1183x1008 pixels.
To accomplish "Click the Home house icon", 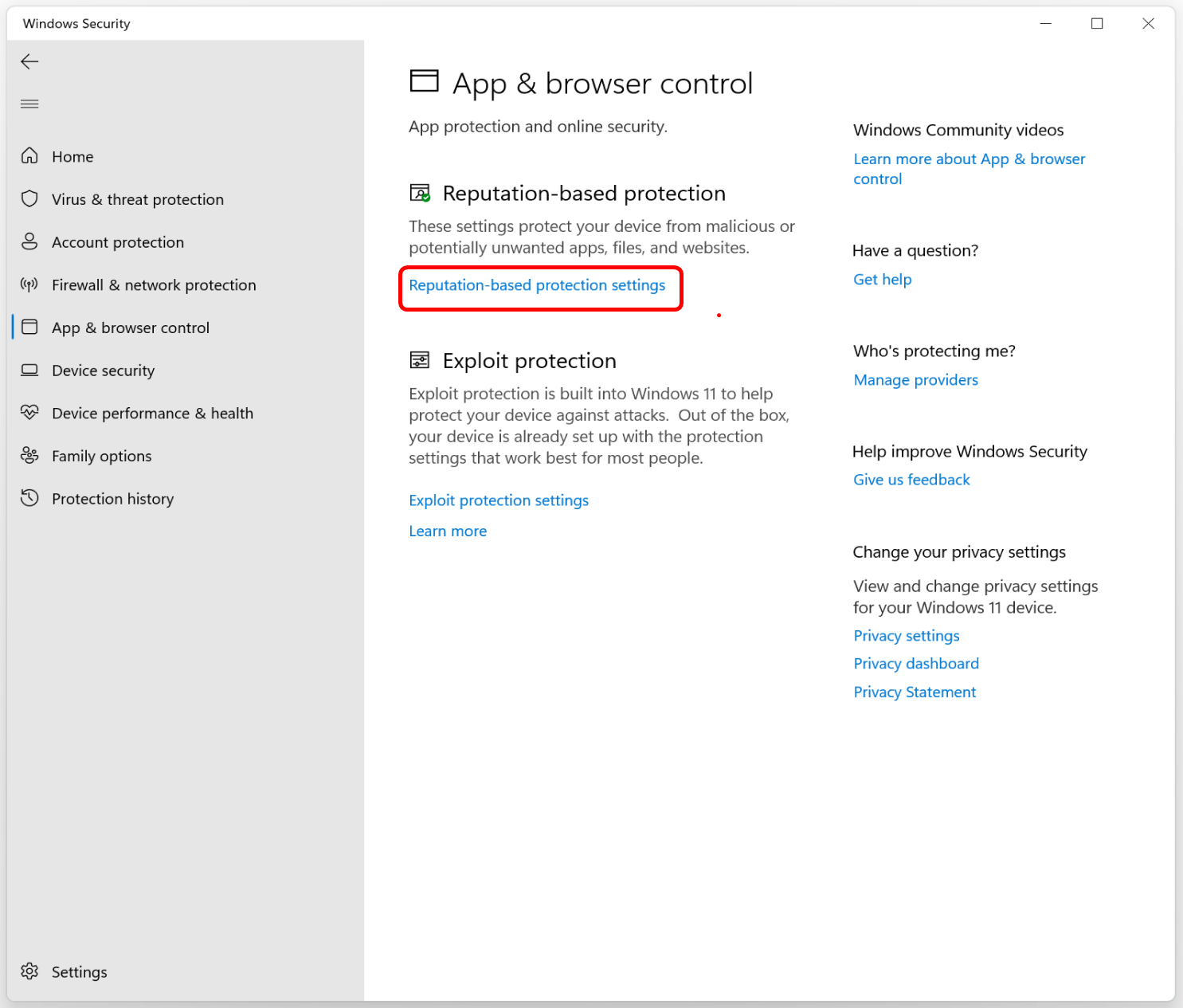I will (x=29, y=155).
